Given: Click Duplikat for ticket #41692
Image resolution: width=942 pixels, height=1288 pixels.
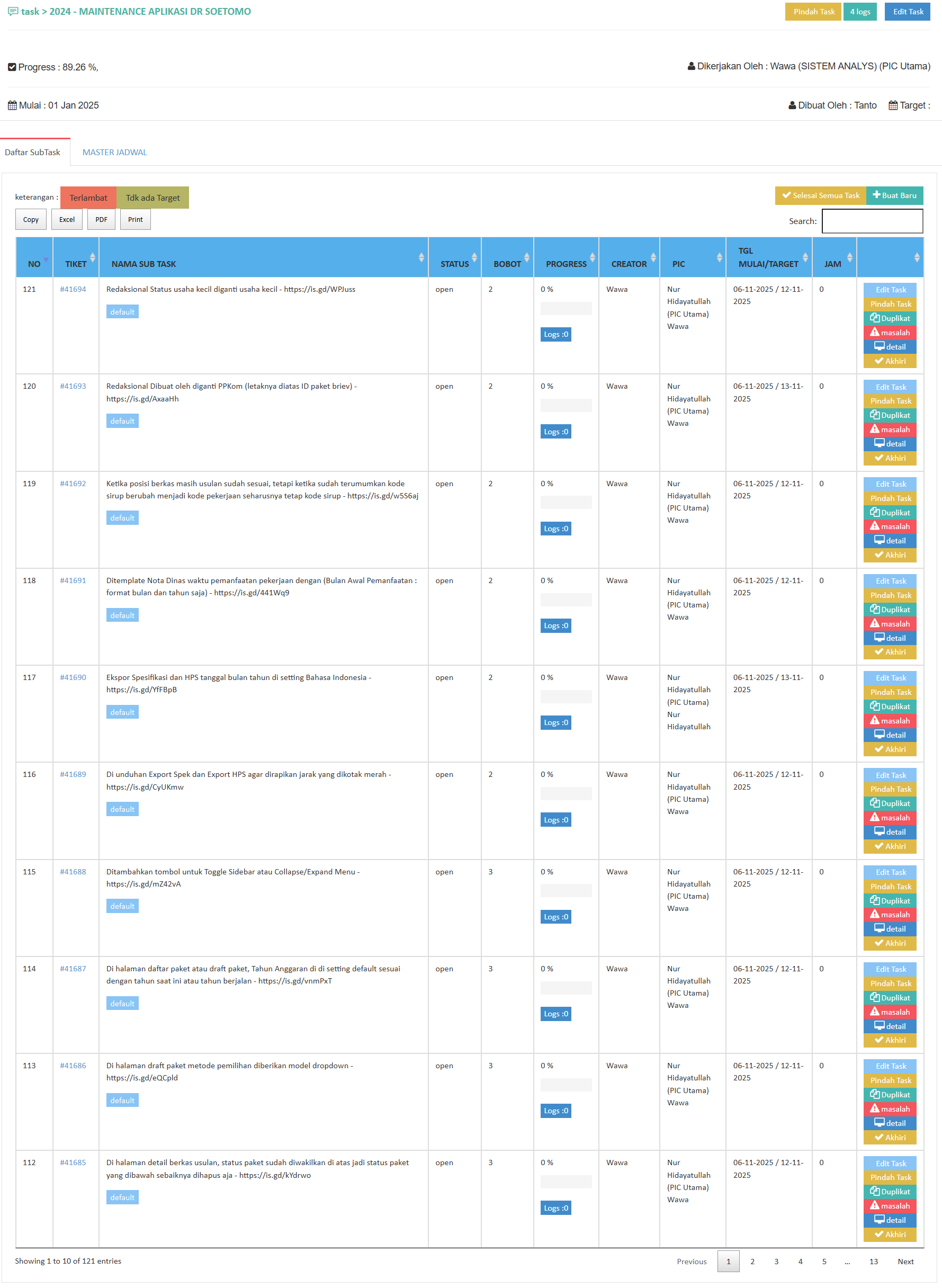Looking at the screenshot, I should tap(890, 513).
